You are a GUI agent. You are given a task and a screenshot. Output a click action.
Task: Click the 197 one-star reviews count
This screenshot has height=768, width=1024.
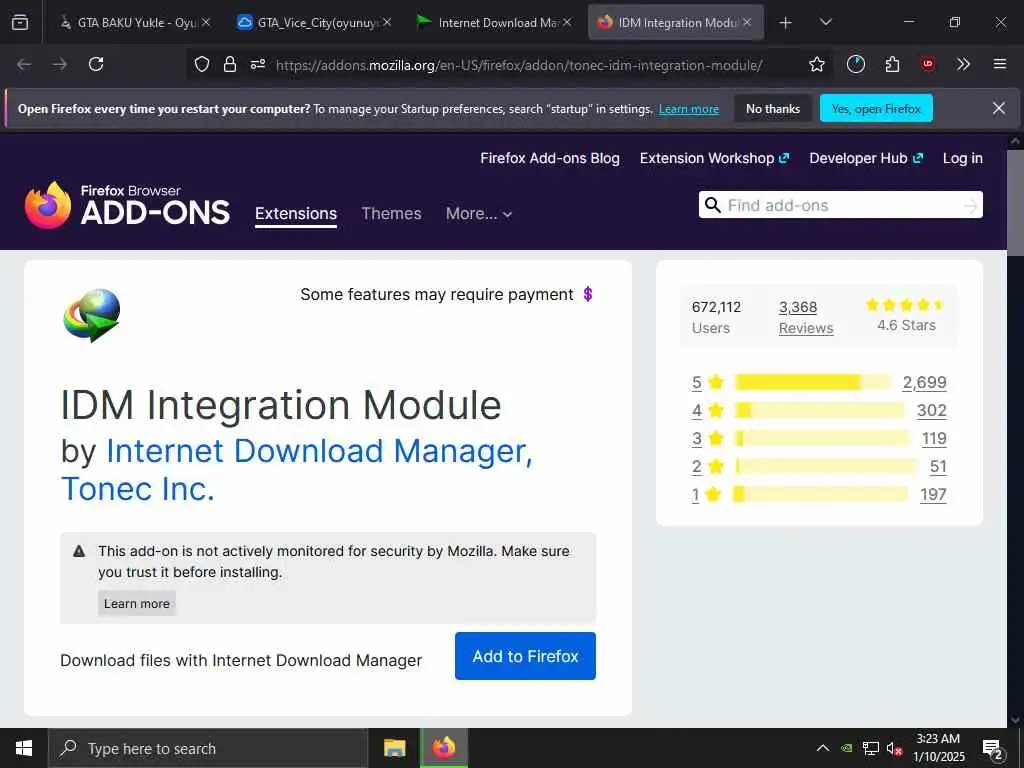(933, 494)
